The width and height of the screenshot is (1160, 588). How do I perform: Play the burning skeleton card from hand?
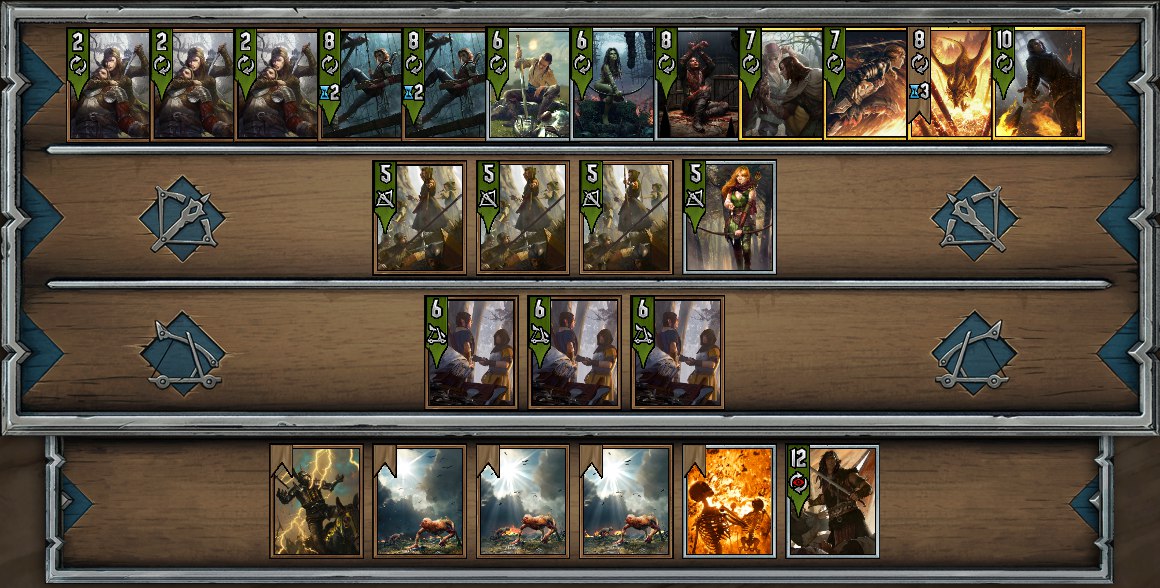[x=729, y=501]
